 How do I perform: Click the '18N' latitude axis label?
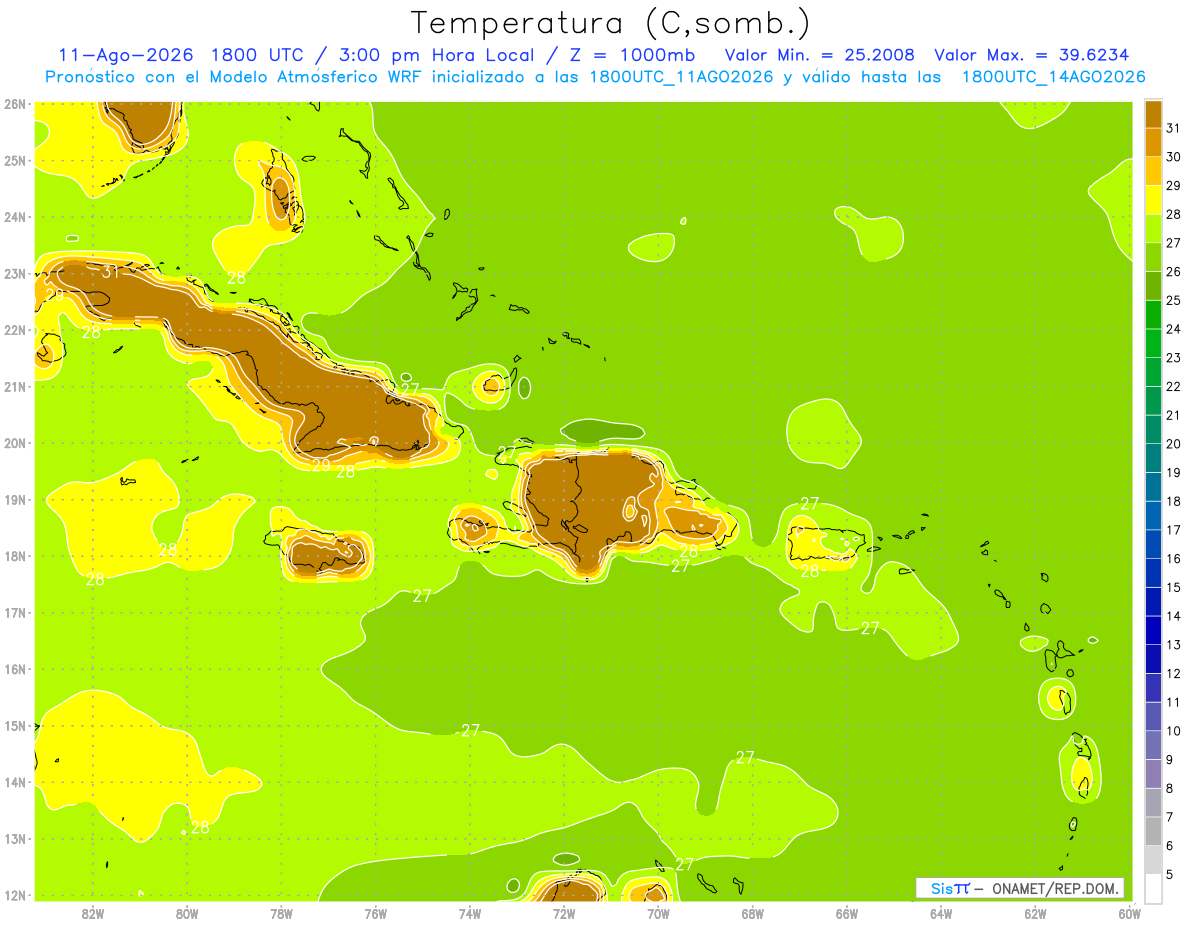click(14, 556)
